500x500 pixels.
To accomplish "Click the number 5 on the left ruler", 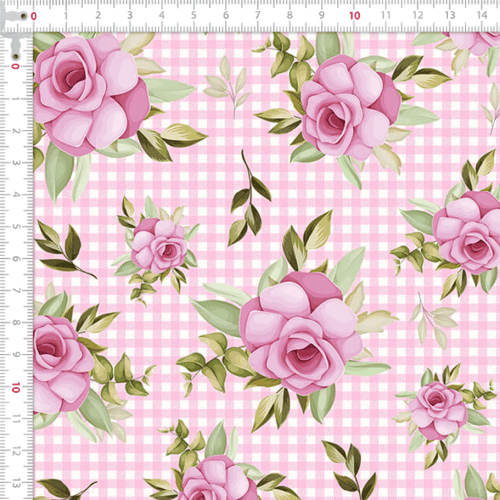I will pyautogui.click(x=15, y=227).
